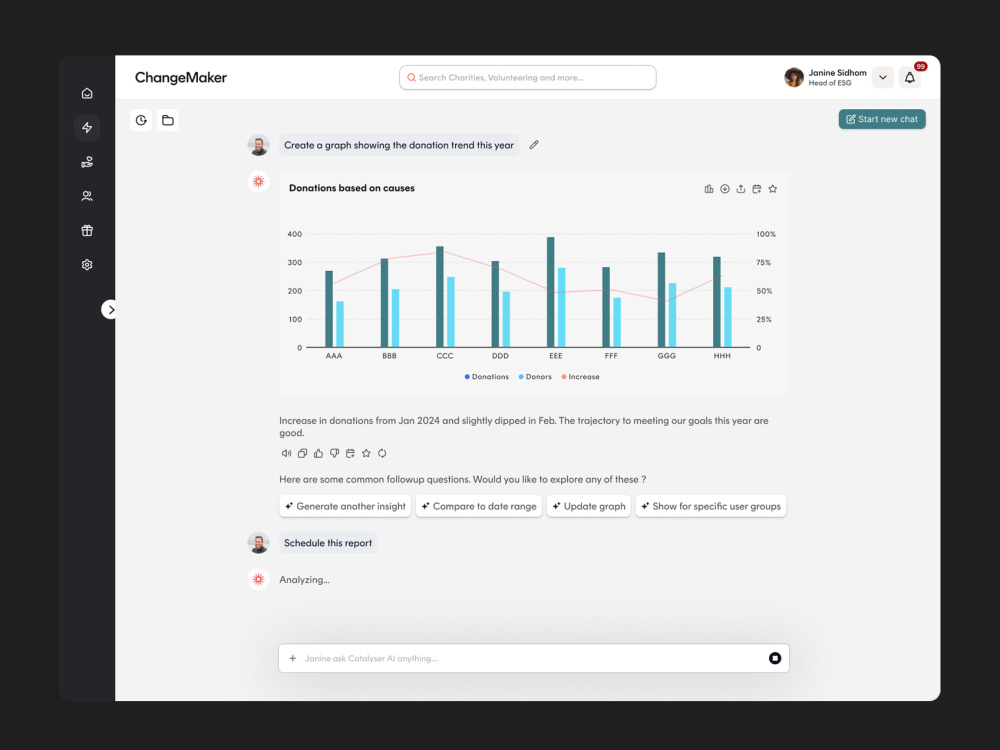Click Generate another insight suggestion
Screen dimensions: 1000x750
(x=345, y=506)
